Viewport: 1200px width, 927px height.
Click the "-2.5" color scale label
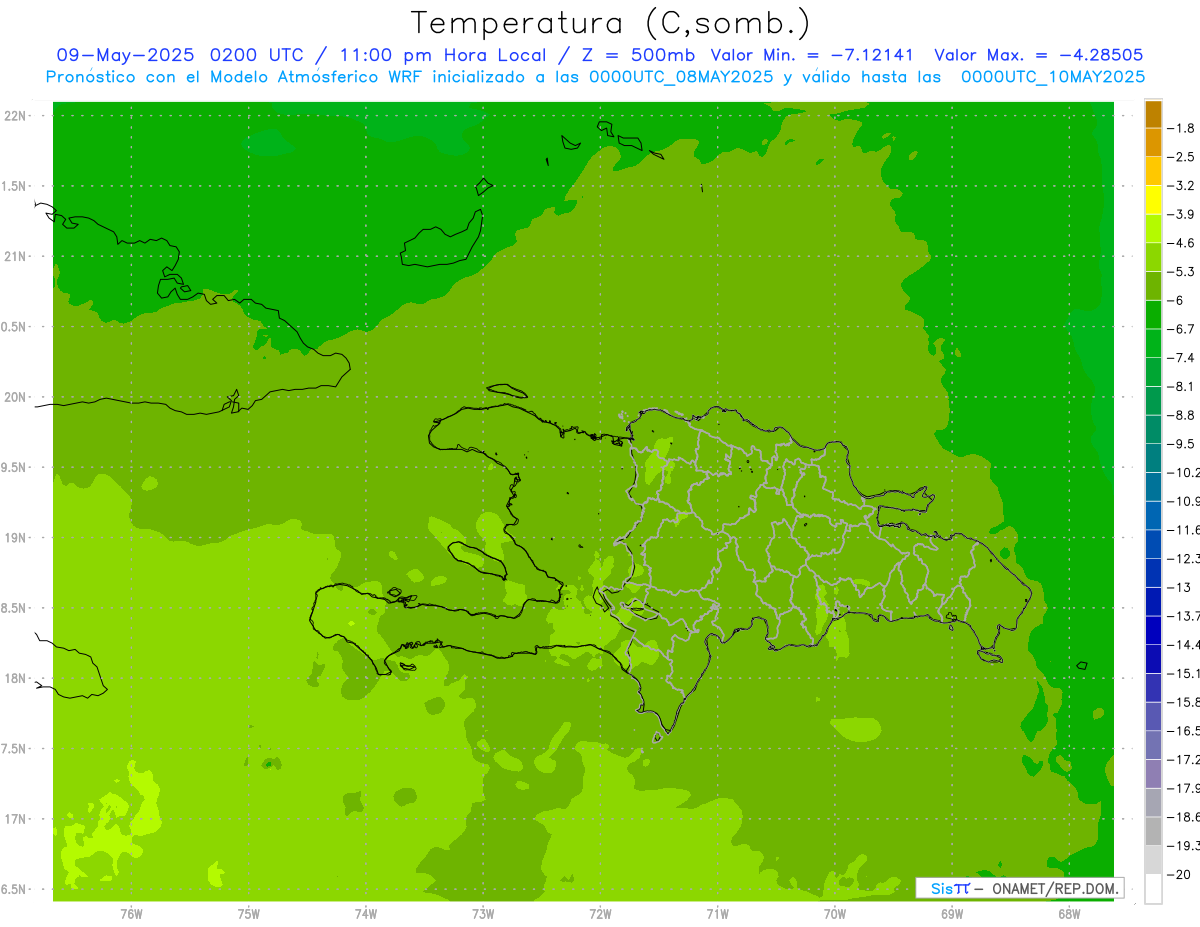pyautogui.click(x=1181, y=157)
